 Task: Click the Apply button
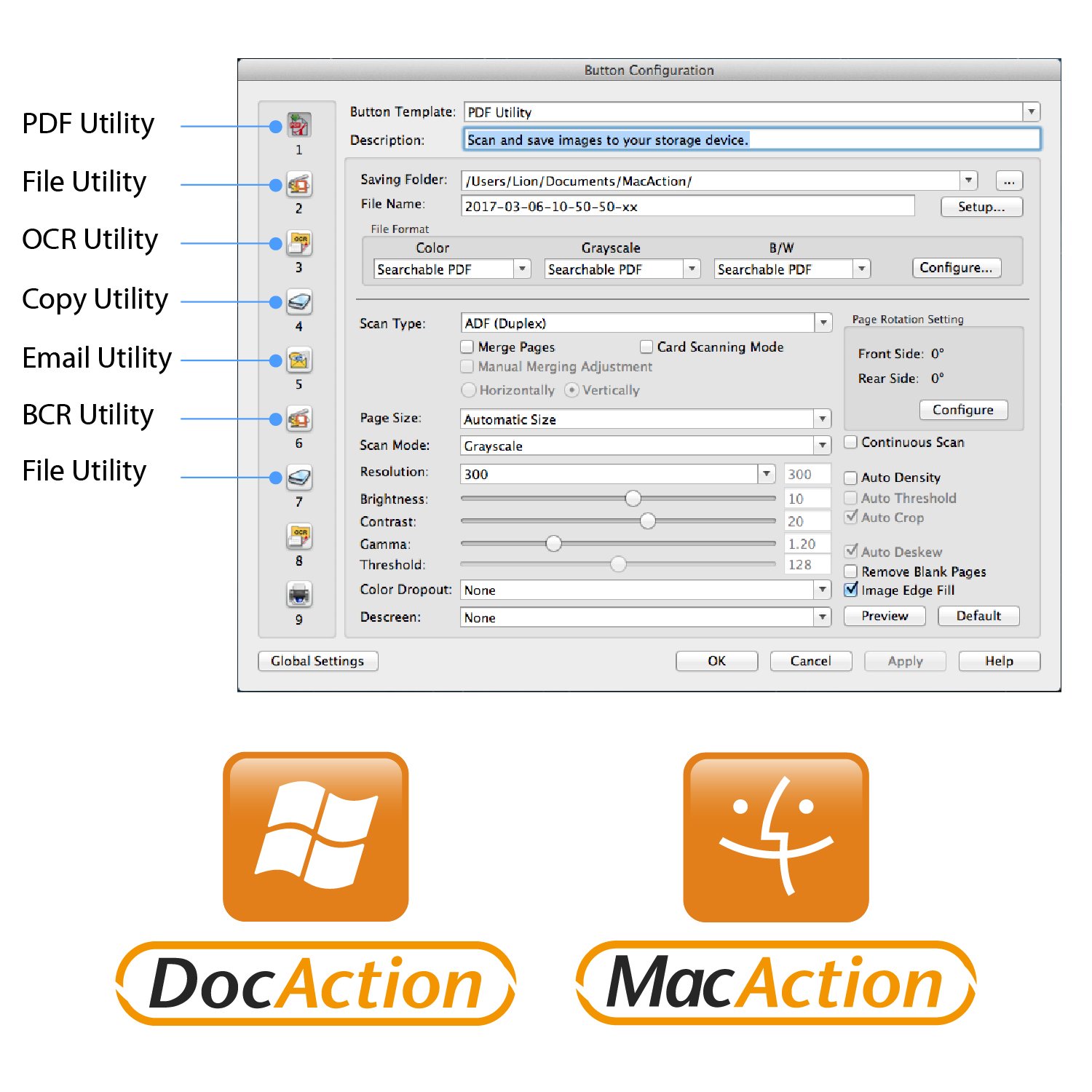[905, 661]
